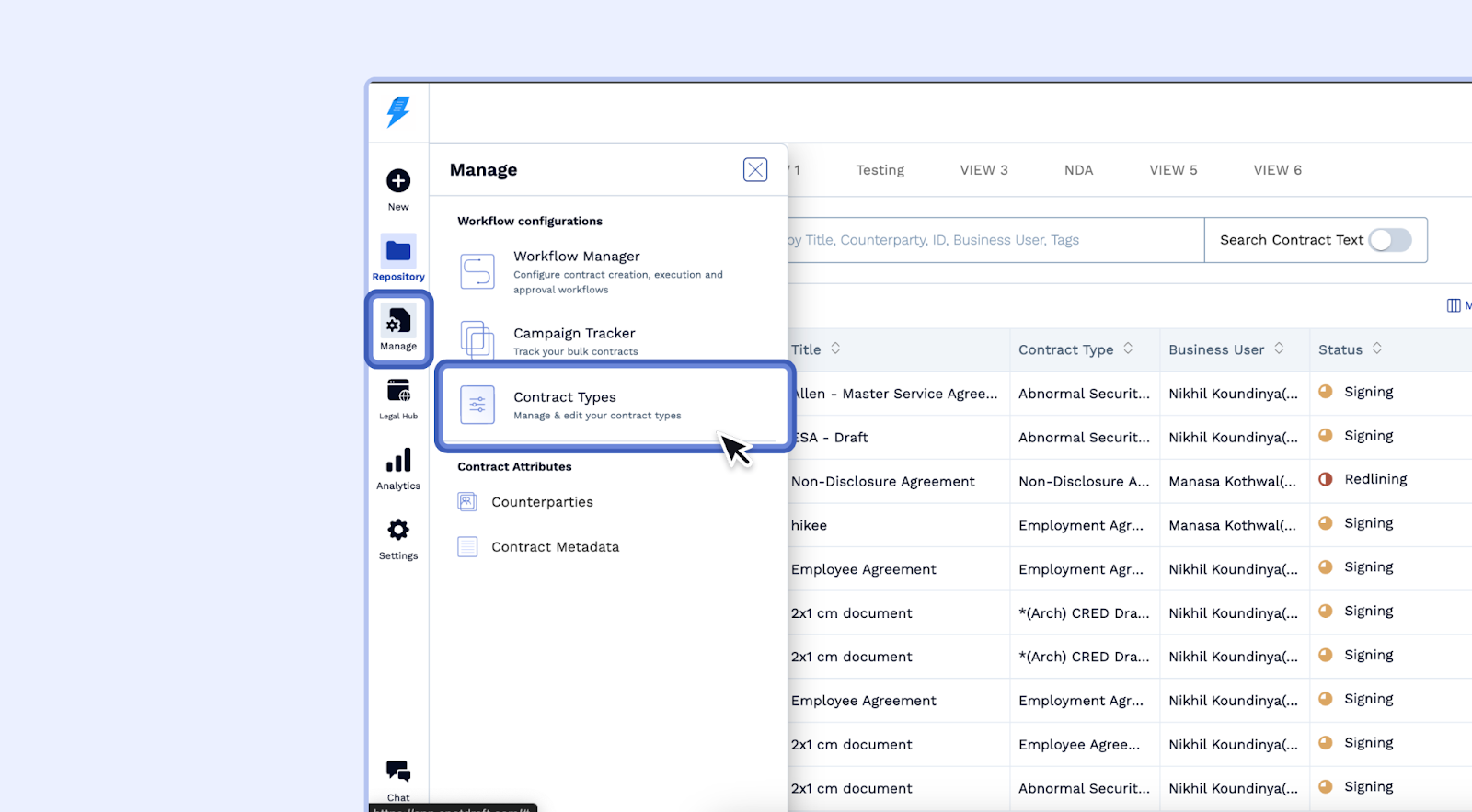Screen dimensions: 1472x812
Task: Sort by the Title column
Action: point(835,349)
